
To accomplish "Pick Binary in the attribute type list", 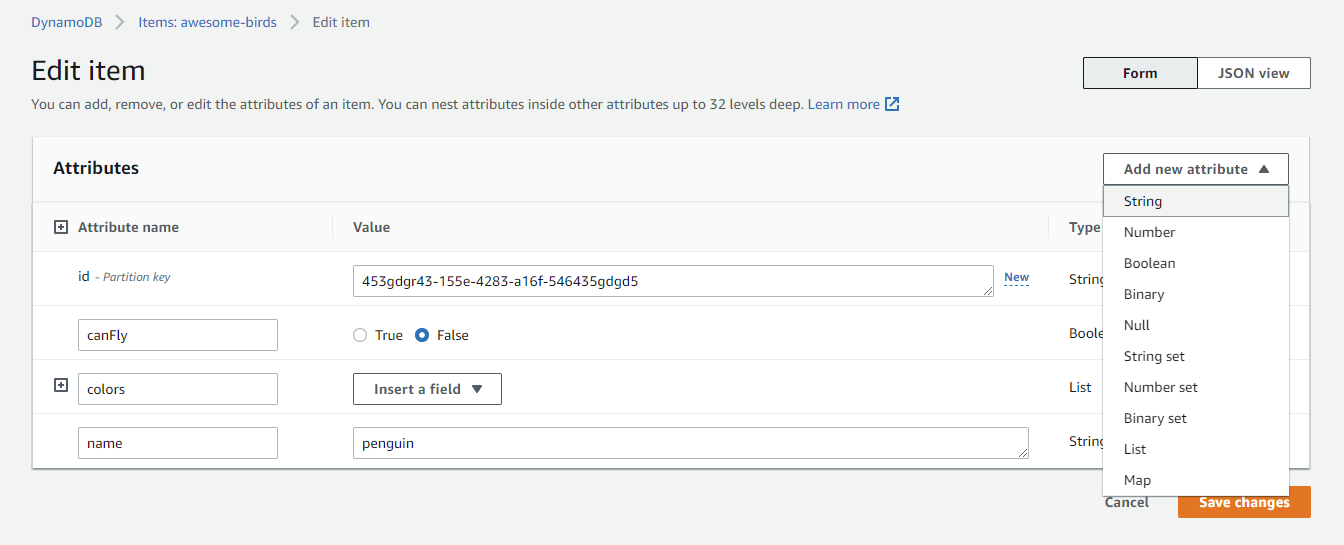I will (1144, 294).
